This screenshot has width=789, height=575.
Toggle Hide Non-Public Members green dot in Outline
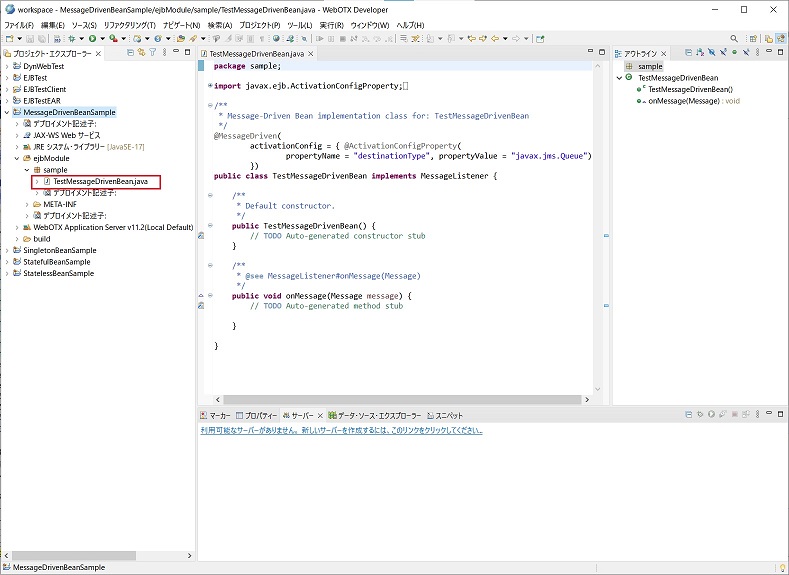click(733, 53)
